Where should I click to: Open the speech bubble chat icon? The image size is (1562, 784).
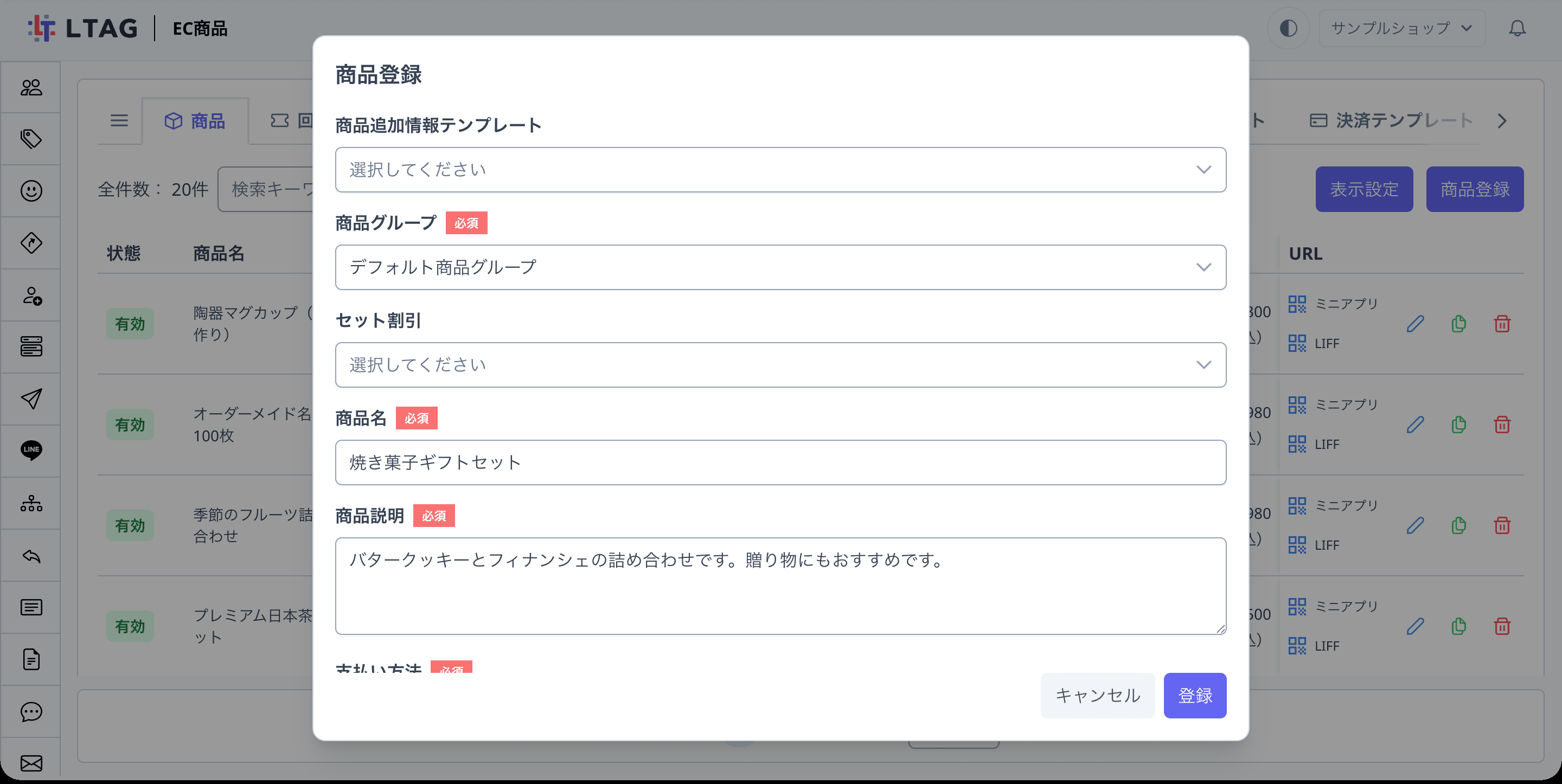coord(31,711)
